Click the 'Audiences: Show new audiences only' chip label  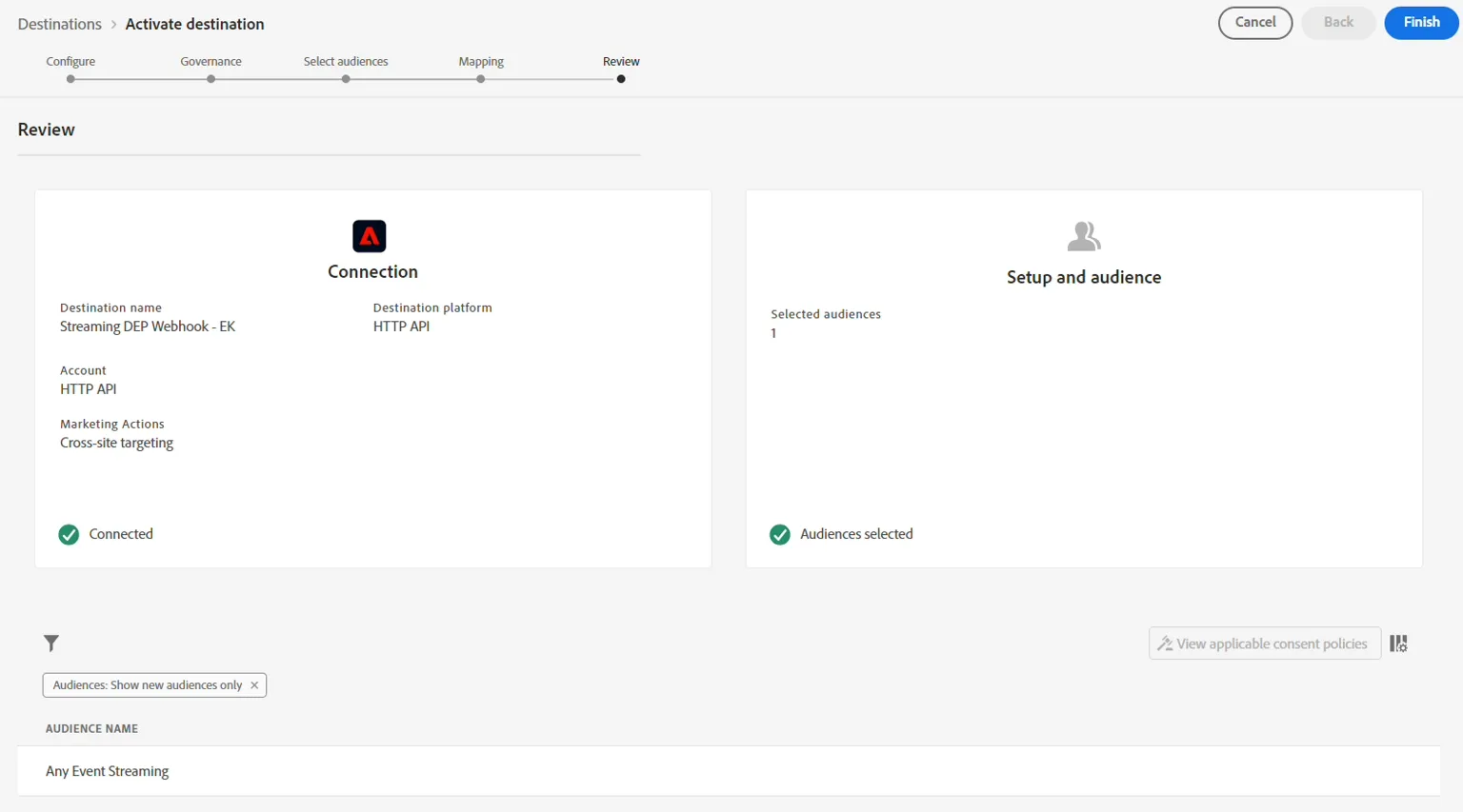point(148,685)
